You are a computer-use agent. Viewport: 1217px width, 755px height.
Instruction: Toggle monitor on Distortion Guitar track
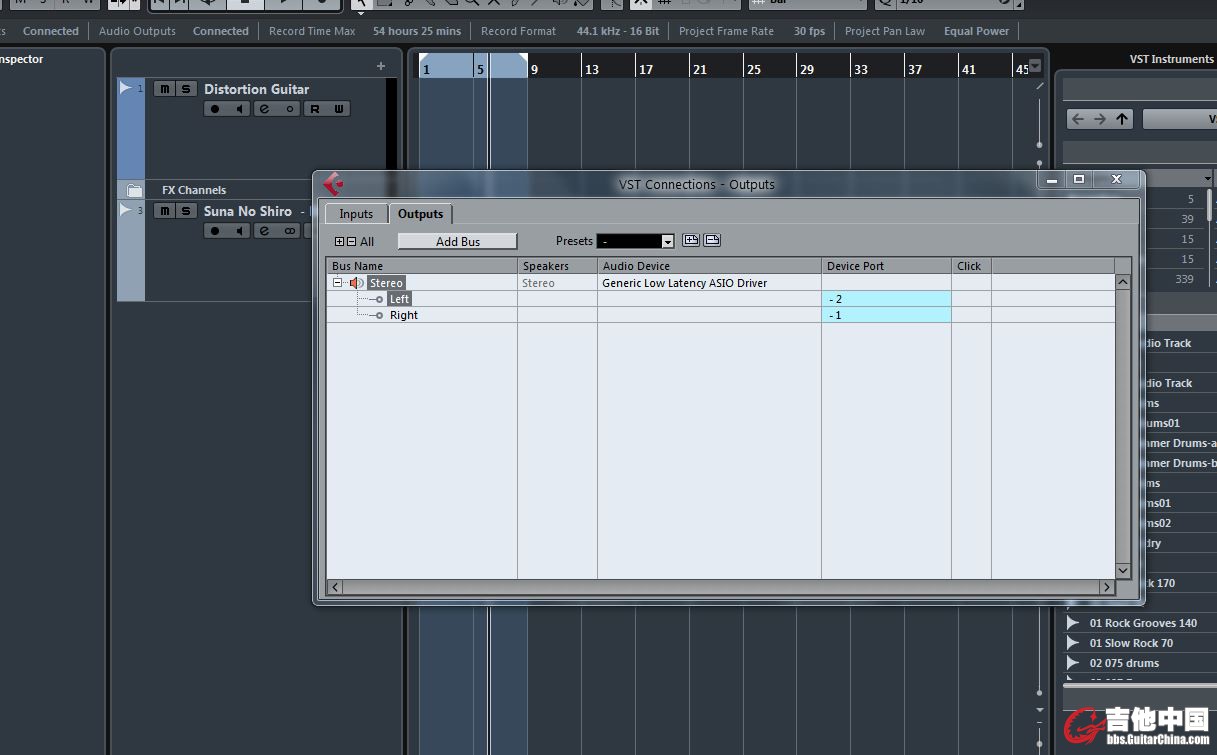[x=238, y=109]
